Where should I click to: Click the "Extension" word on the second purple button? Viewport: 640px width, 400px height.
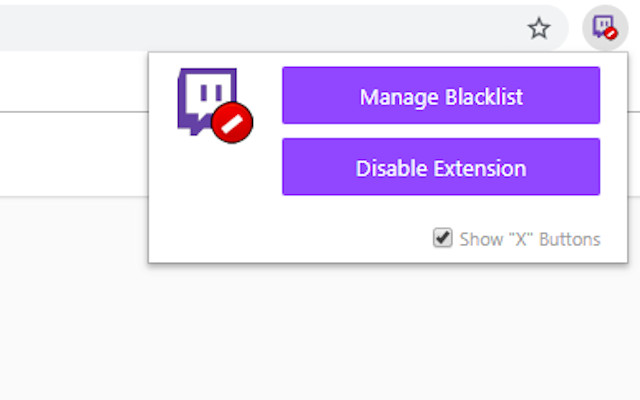480,169
